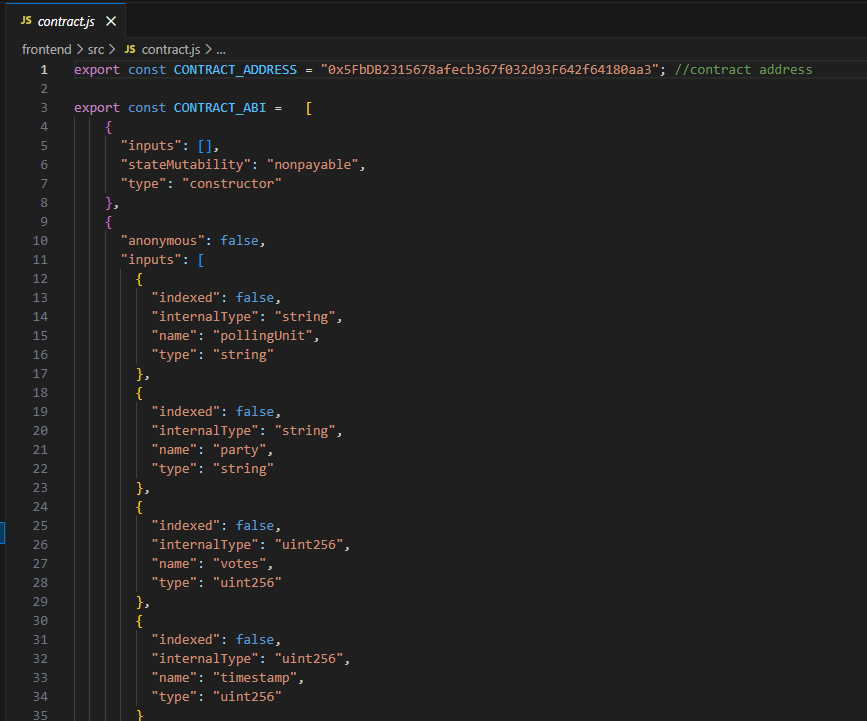The image size is (867, 721).
Task: Expand the chevron after frontend breadcrumb
Action: coord(80,49)
